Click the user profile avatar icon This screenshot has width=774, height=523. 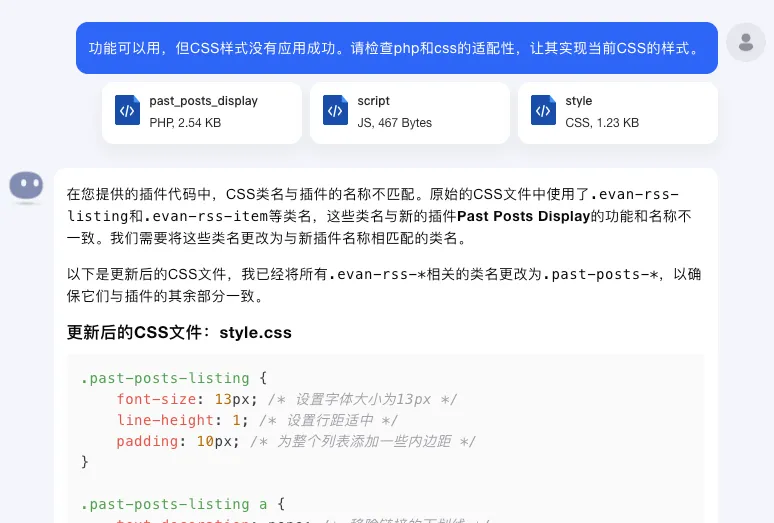[x=745, y=42]
